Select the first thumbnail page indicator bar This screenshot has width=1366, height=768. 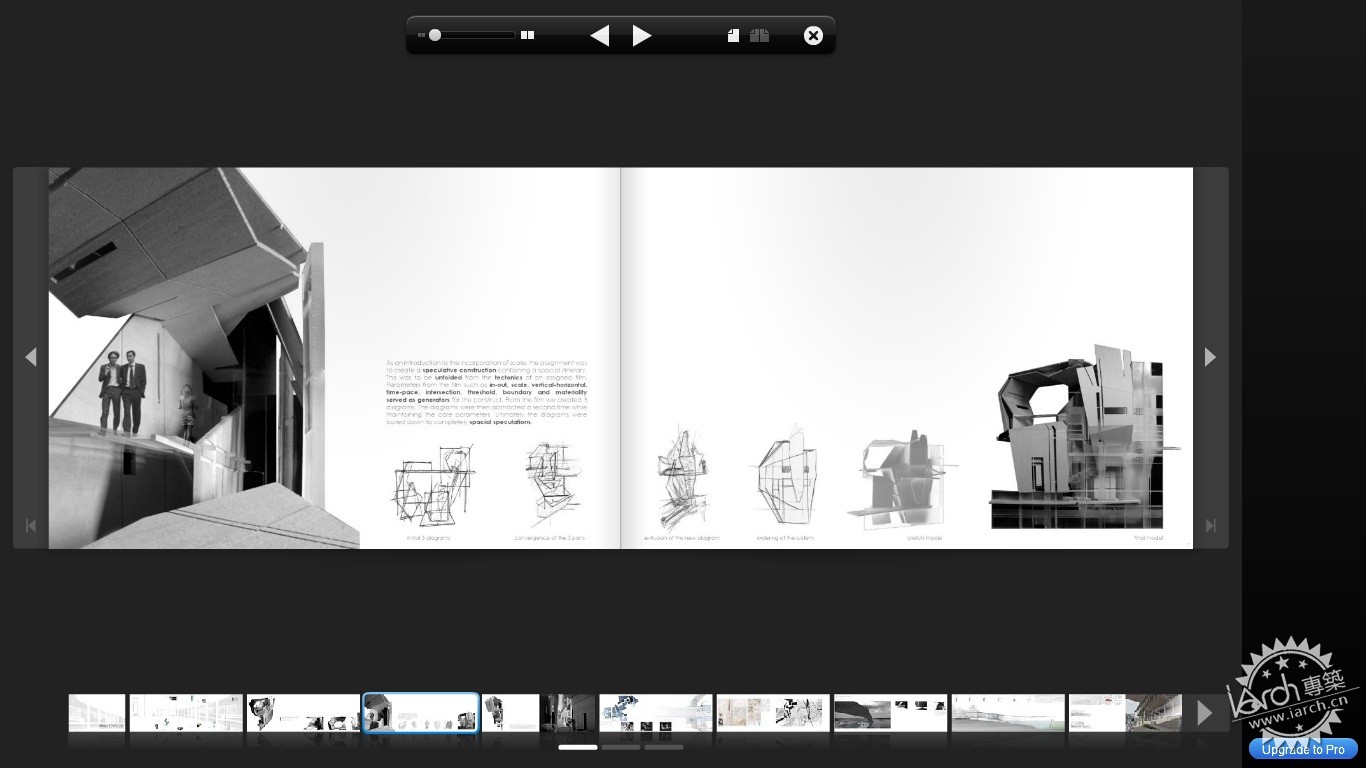pyautogui.click(x=578, y=747)
